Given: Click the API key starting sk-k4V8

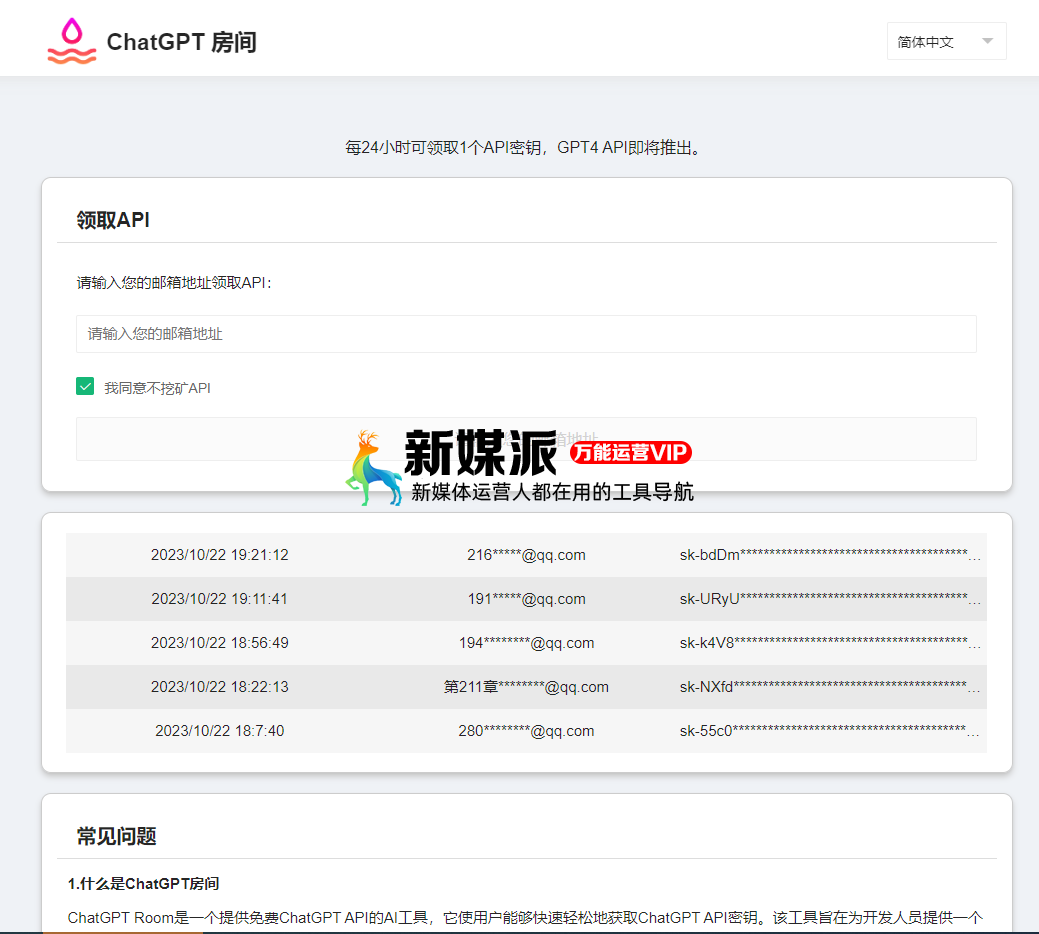Looking at the screenshot, I should [830, 643].
